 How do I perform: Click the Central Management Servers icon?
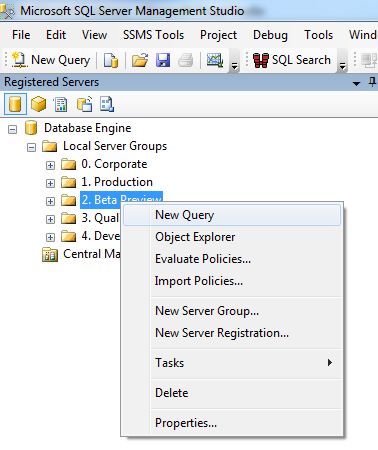point(50,255)
